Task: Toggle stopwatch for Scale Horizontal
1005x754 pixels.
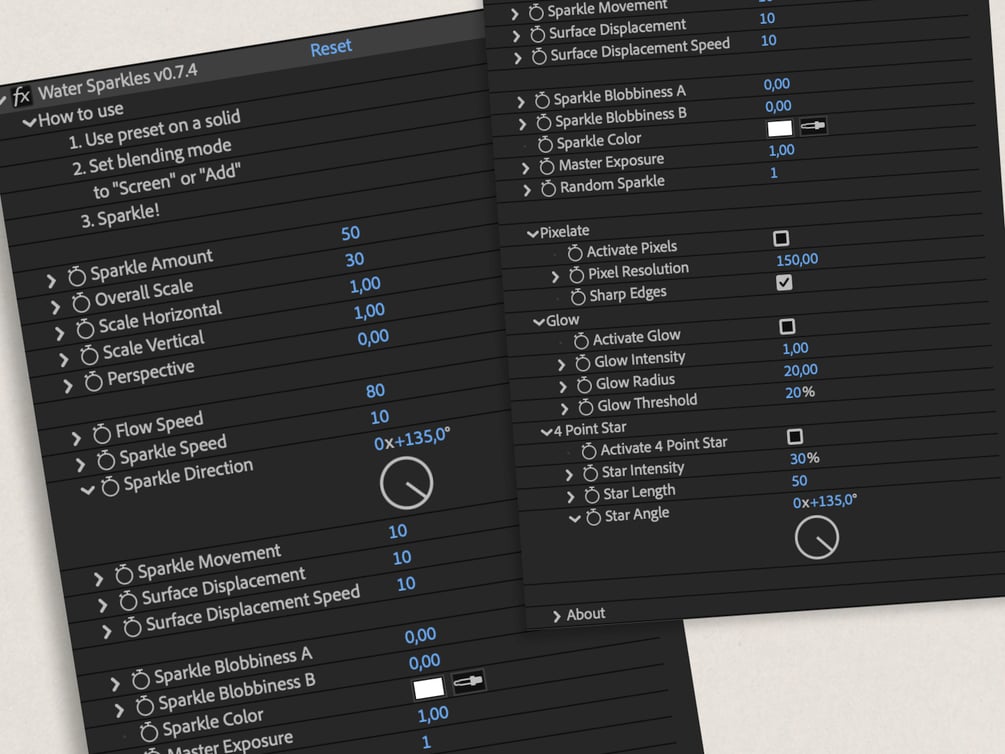Action: click(85, 329)
